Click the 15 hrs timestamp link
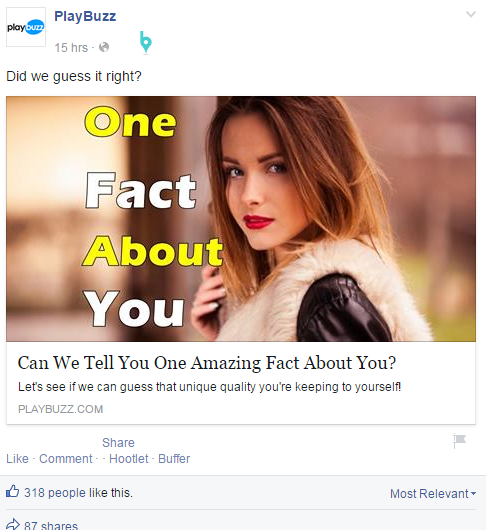Viewport: 486px width, 530px height. click(x=71, y=48)
